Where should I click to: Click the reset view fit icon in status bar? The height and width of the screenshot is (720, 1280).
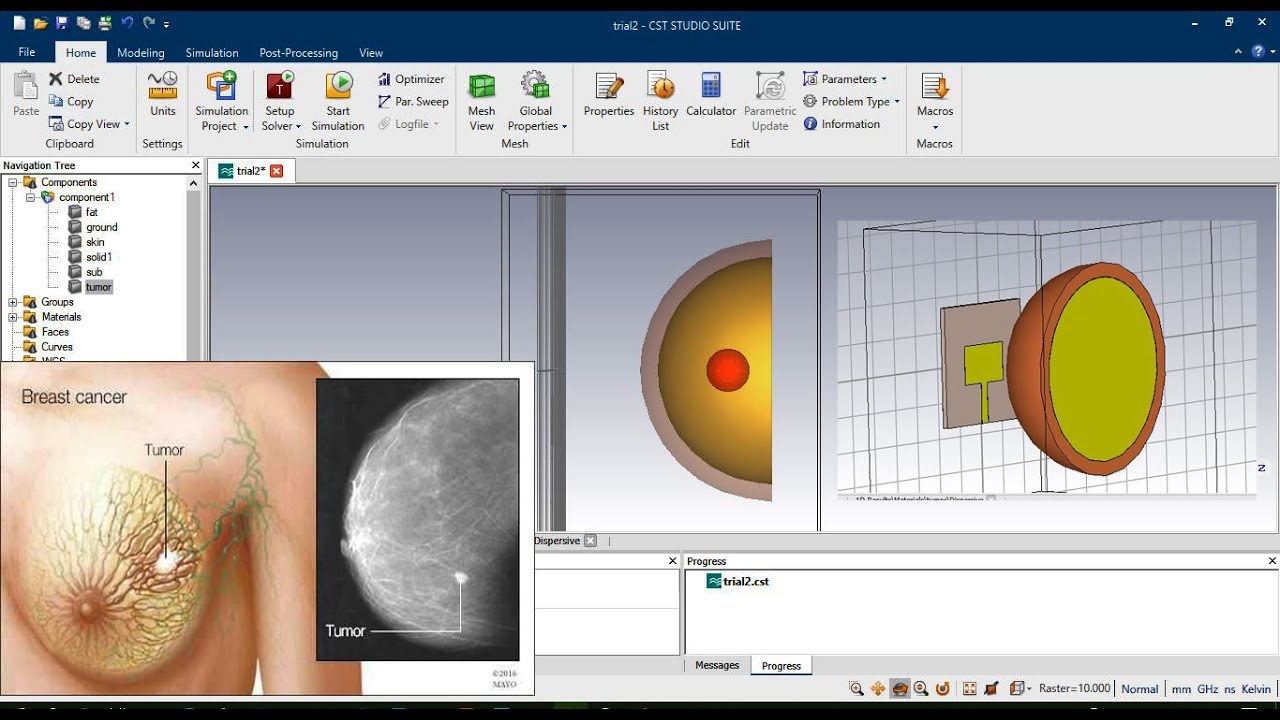969,688
